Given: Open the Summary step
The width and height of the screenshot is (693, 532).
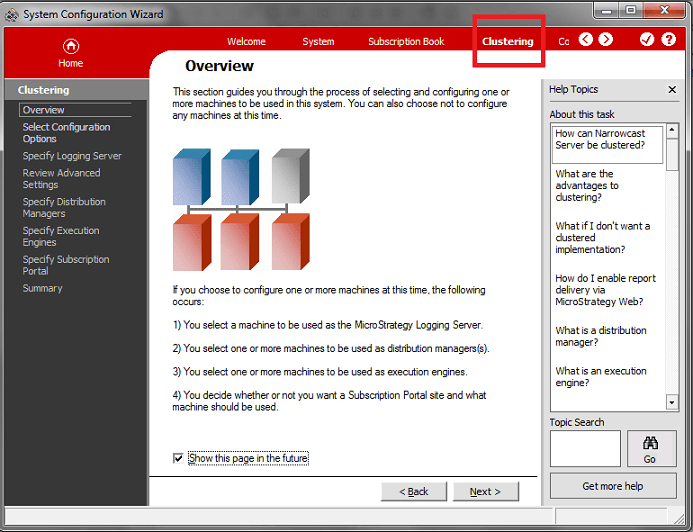Looking at the screenshot, I should (x=42, y=289).
